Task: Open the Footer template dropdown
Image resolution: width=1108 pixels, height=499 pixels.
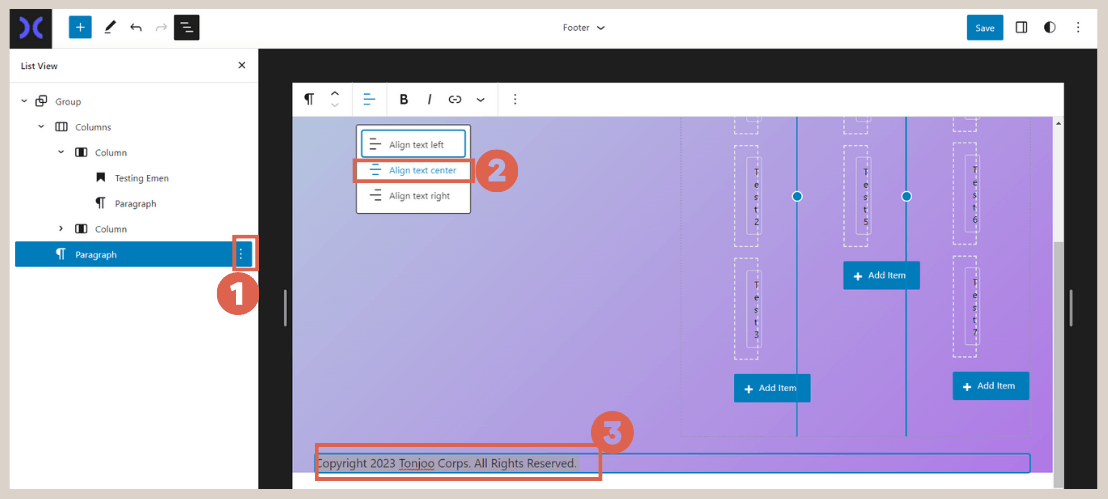Action: pyautogui.click(x=584, y=28)
